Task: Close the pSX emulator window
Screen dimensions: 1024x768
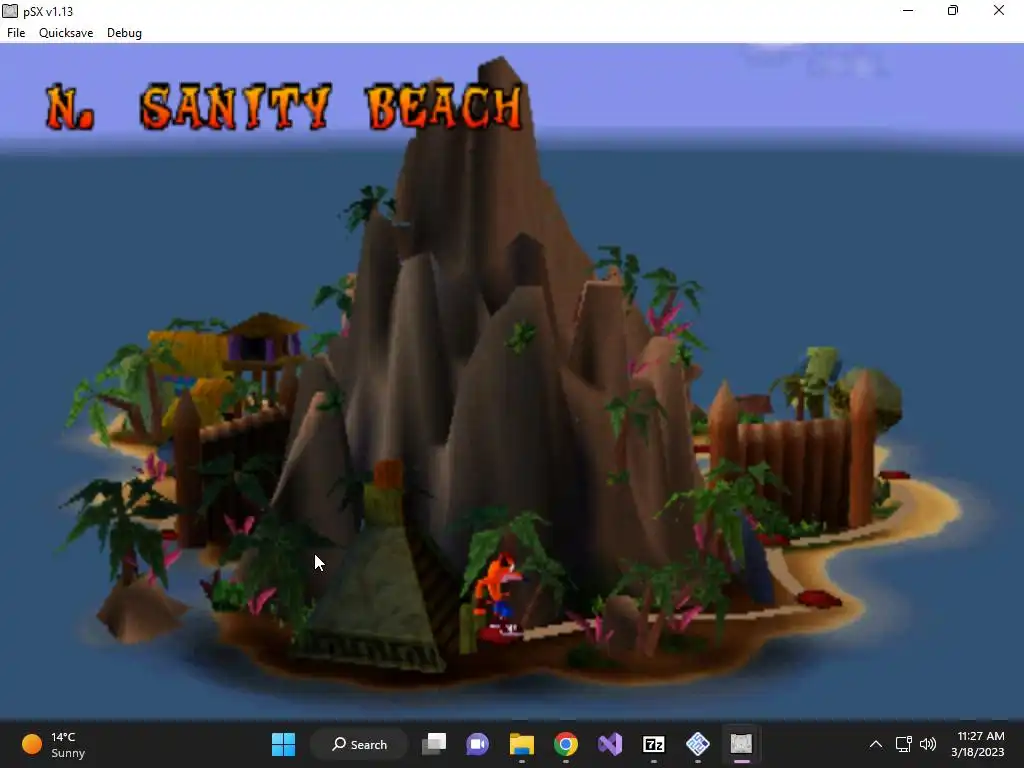Action: 999,10
